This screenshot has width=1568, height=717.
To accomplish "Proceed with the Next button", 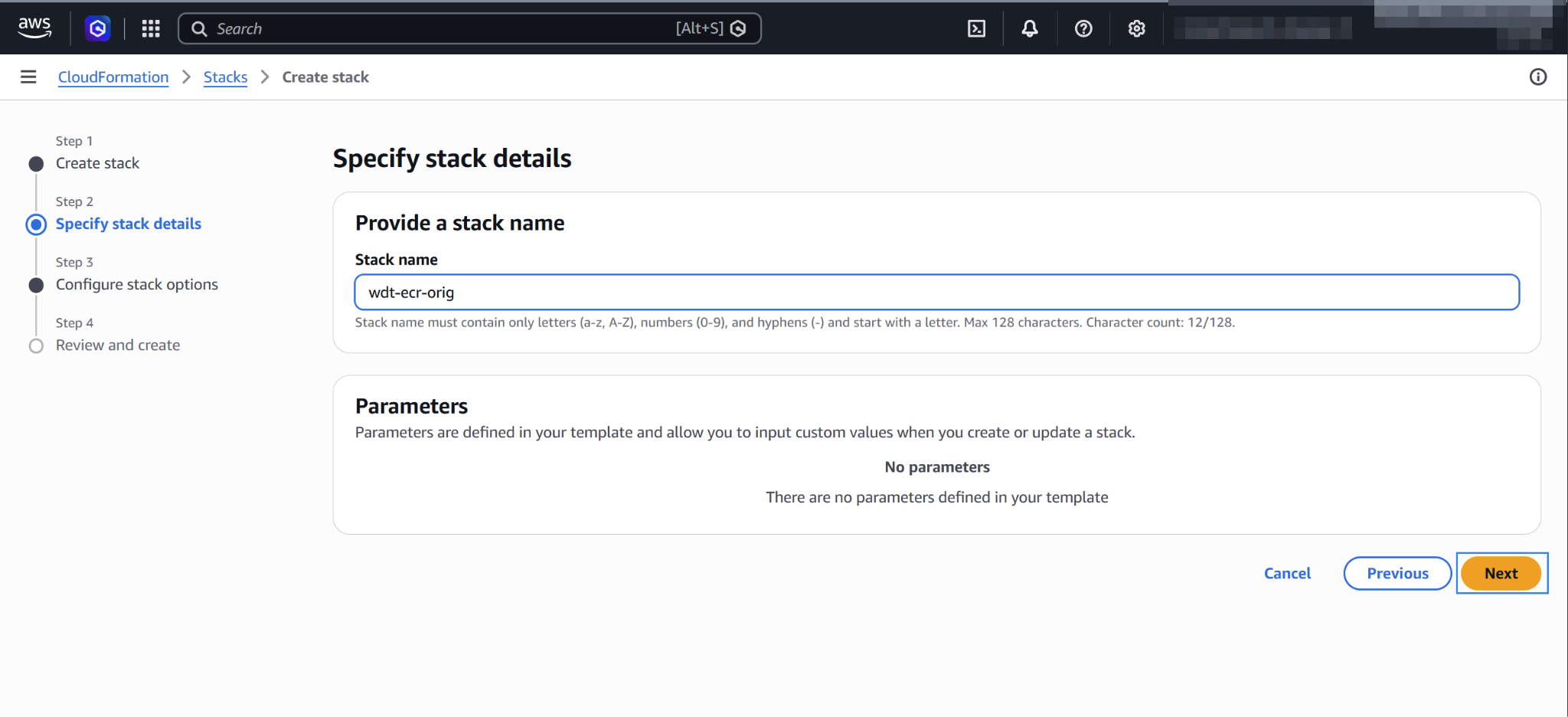I will coord(1501,573).
